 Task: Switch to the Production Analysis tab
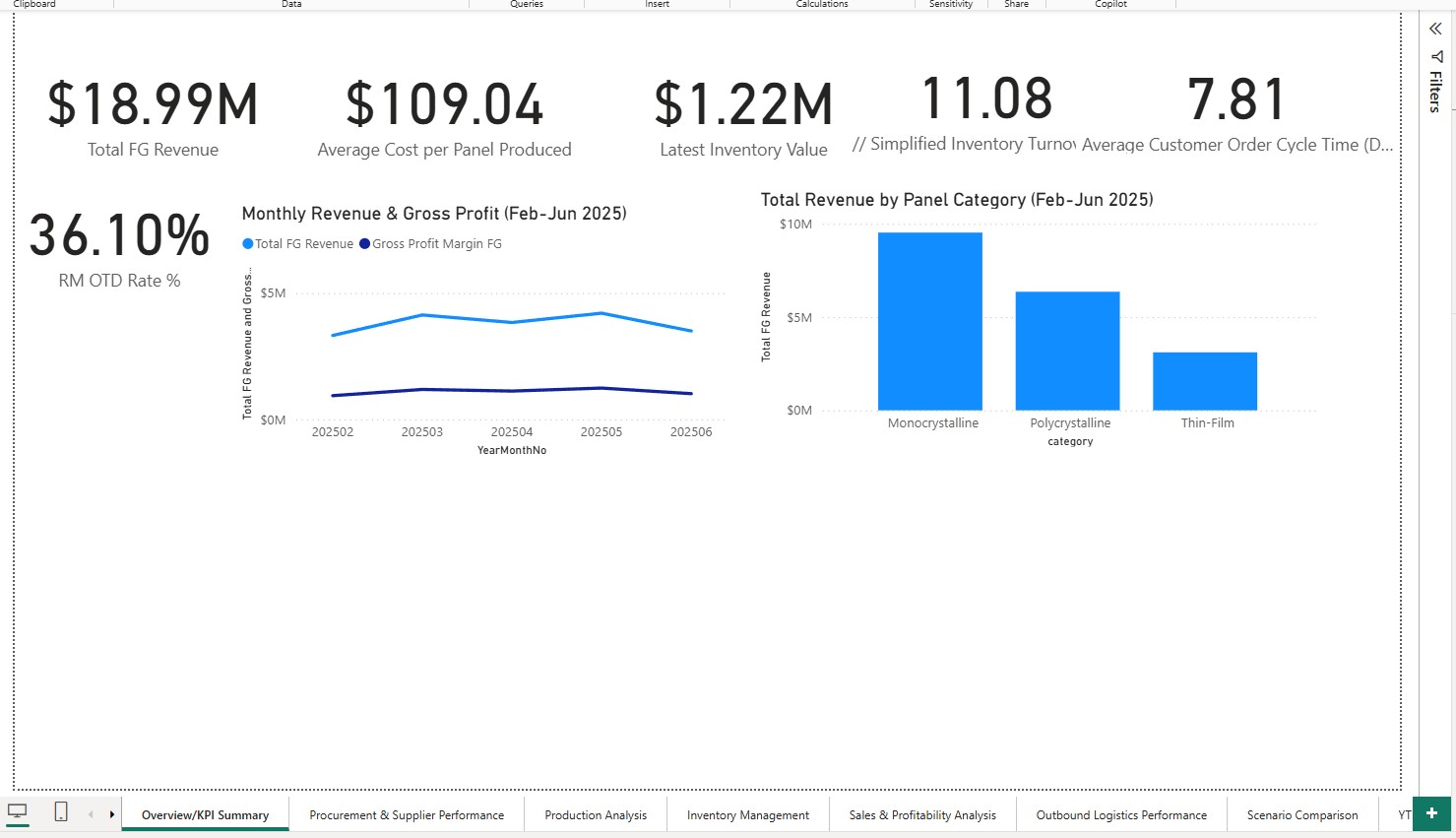coord(595,814)
